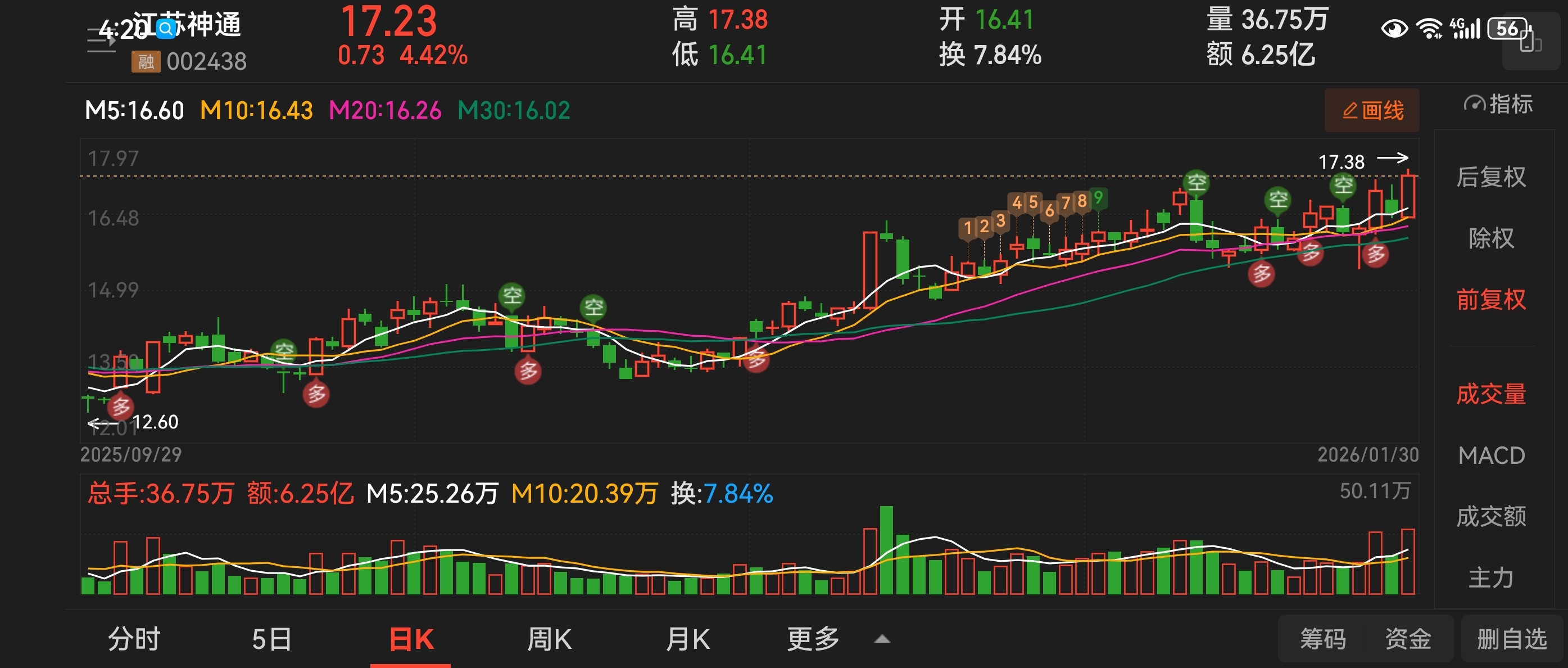Click the latest red candlestick at 17.38
1568x668 pixels.
click(x=1407, y=196)
